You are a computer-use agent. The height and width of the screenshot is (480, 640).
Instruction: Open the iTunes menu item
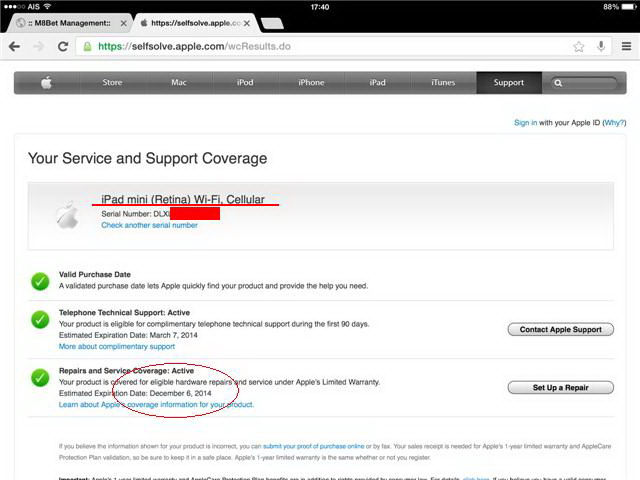click(x=443, y=82)
